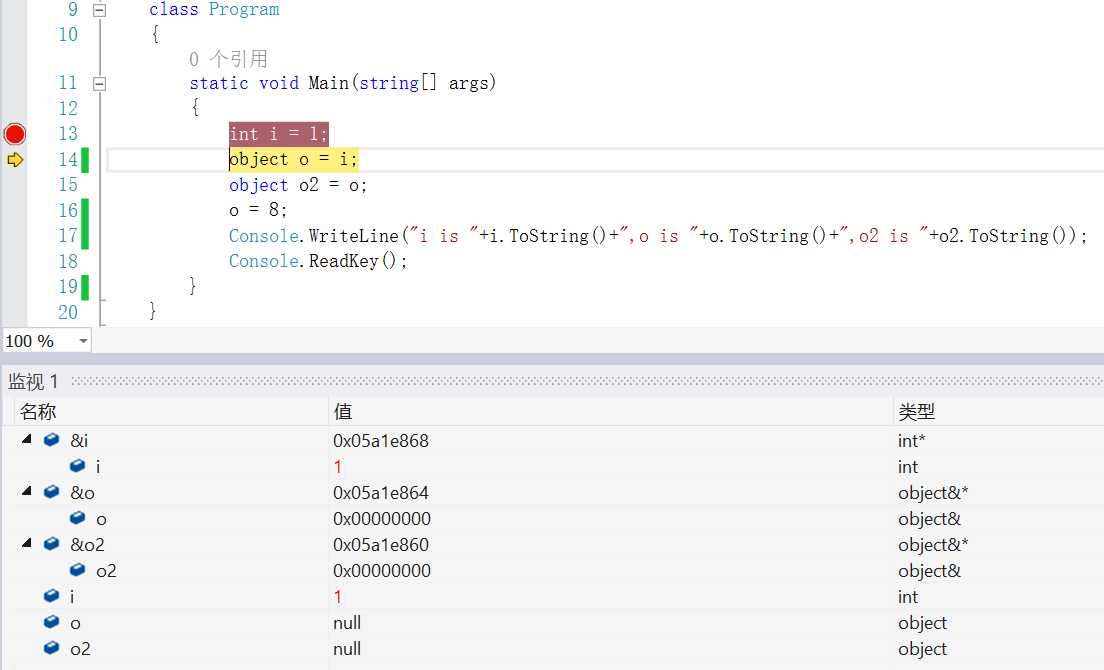
Task: Click the object&* type of &o row
Action: pos(934,493)
